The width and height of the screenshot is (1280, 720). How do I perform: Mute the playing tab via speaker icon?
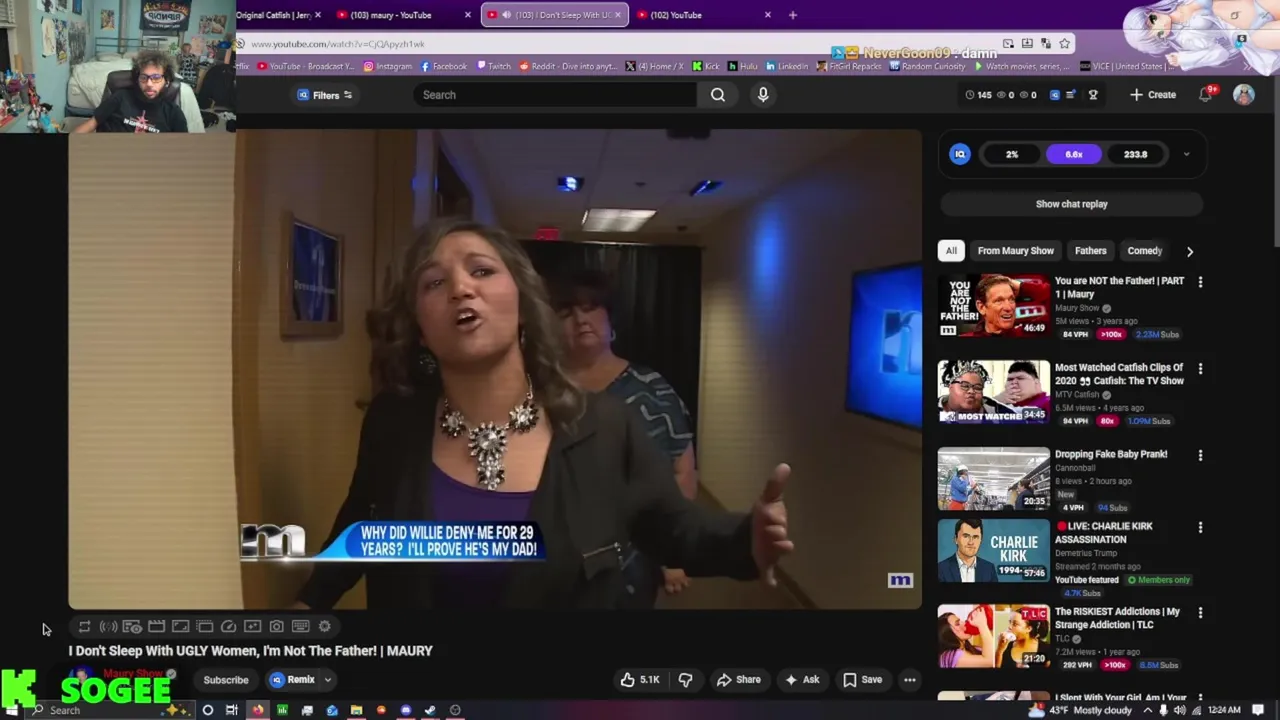point(506,15)
